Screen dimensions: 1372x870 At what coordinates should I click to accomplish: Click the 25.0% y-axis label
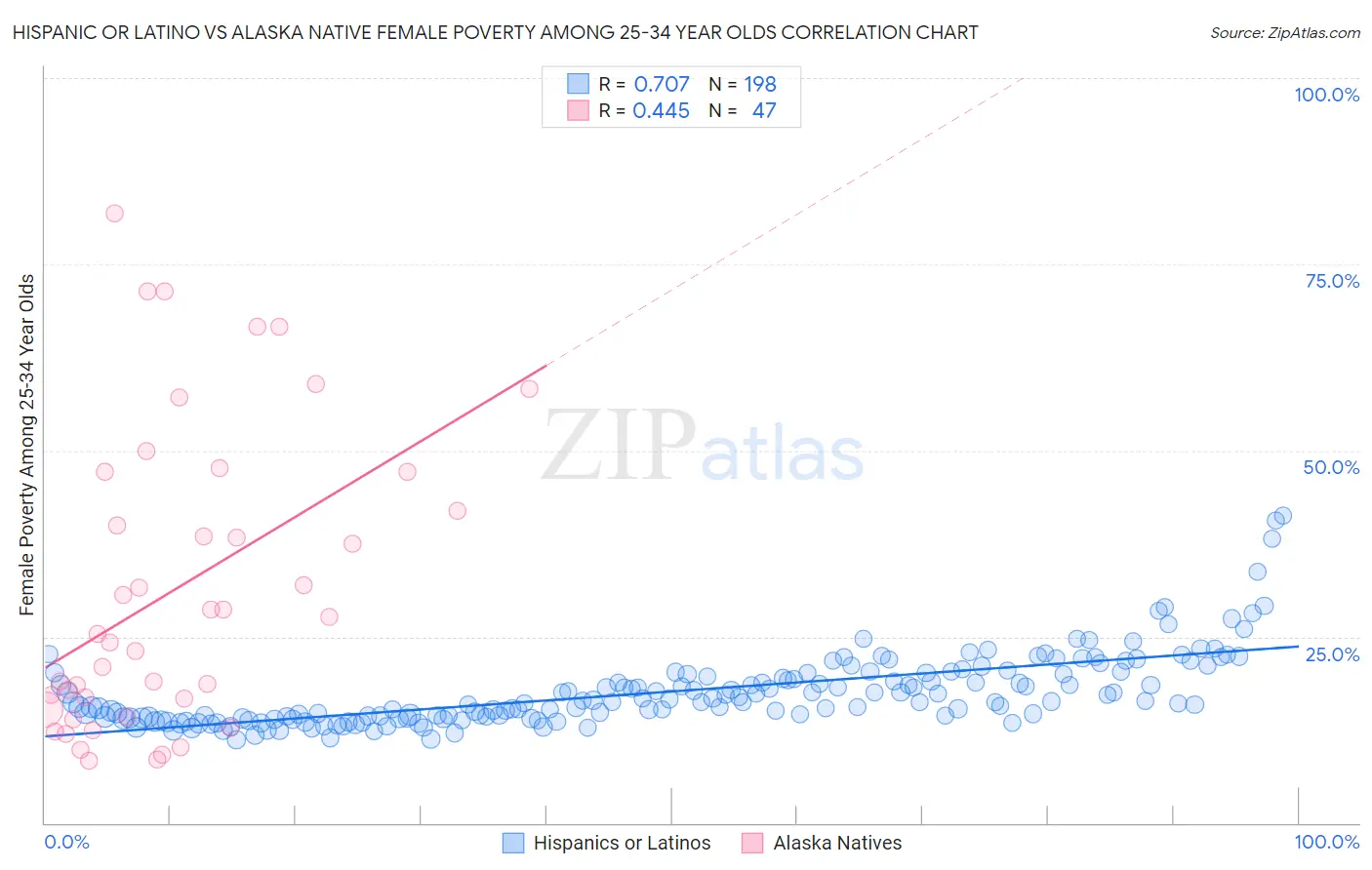pos(1332,653)
